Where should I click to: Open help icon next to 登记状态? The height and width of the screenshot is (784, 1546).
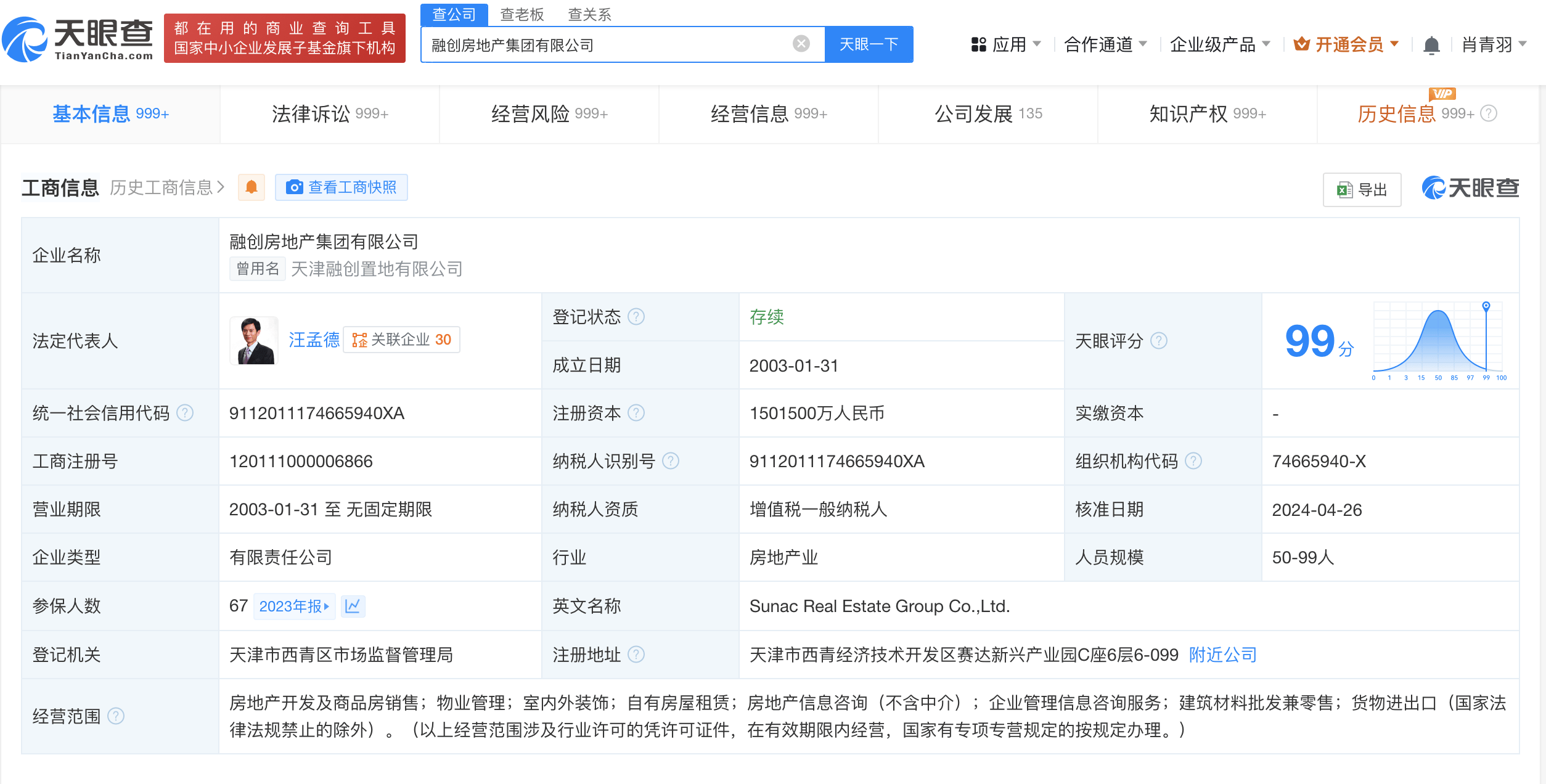point(636,317)
